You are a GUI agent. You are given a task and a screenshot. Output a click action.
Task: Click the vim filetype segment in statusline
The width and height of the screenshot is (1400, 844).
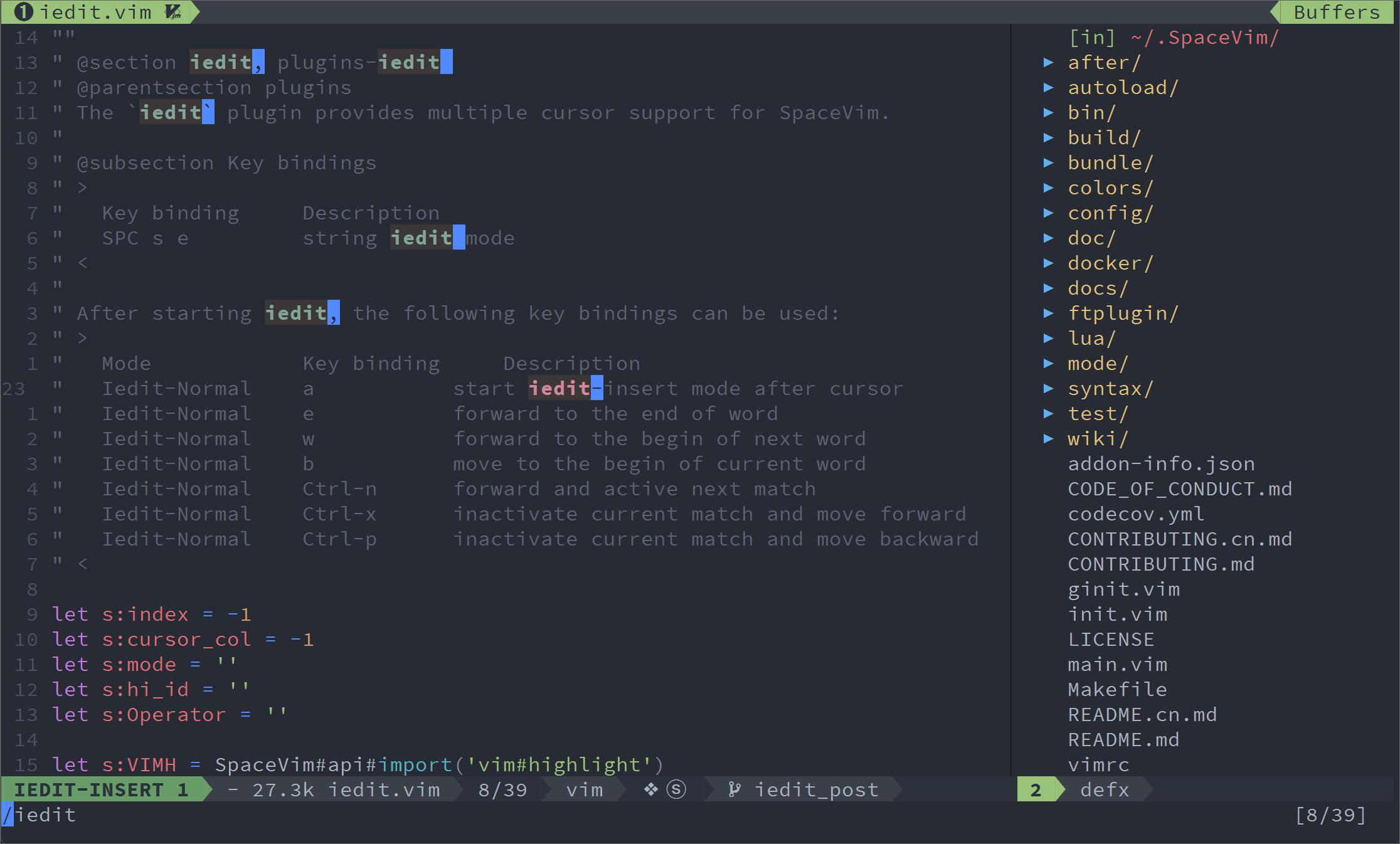pyautogui.click(x=584, y=789)
